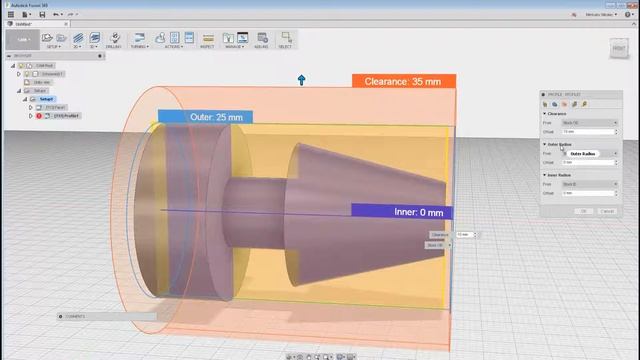Click the red error icon on Profile operation
640x360 pixels.
coord(39,116)
